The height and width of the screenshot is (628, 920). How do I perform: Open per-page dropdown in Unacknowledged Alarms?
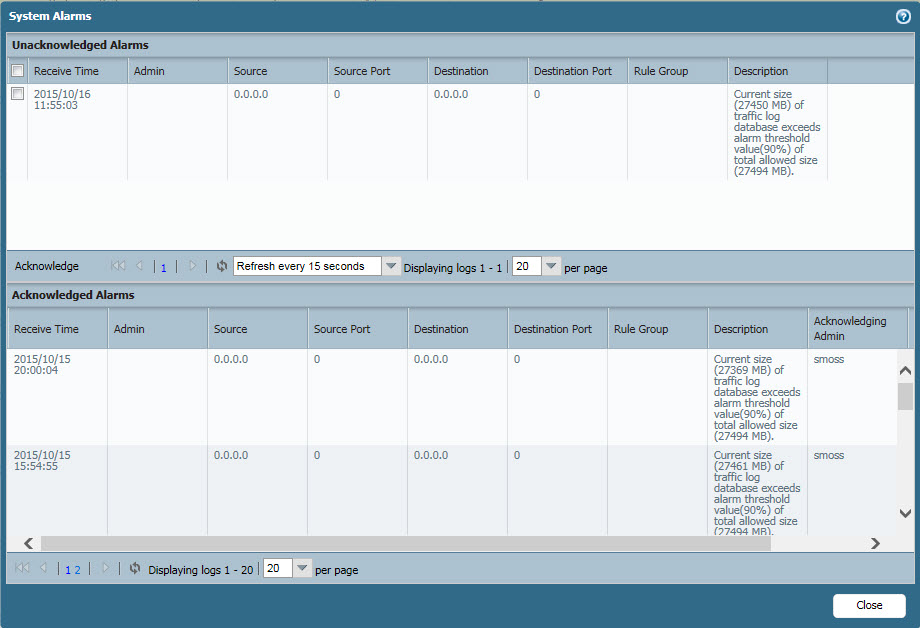pyautogui.click(x=551, y=267)
